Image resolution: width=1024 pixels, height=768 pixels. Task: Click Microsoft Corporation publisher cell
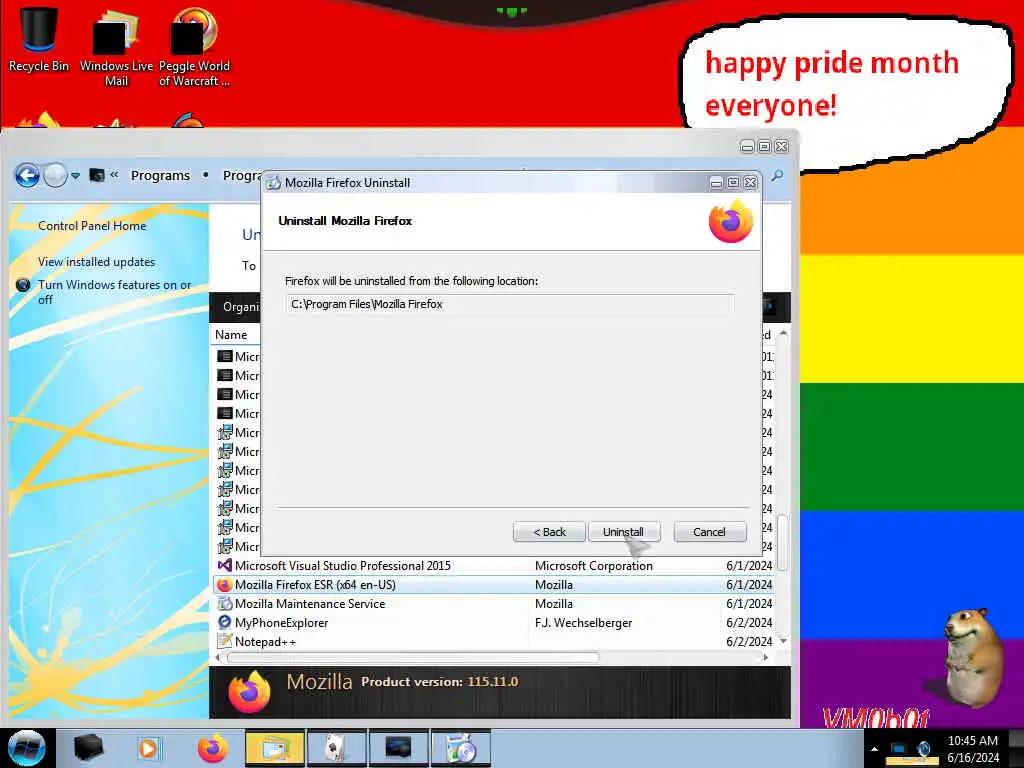pos(594,566)
